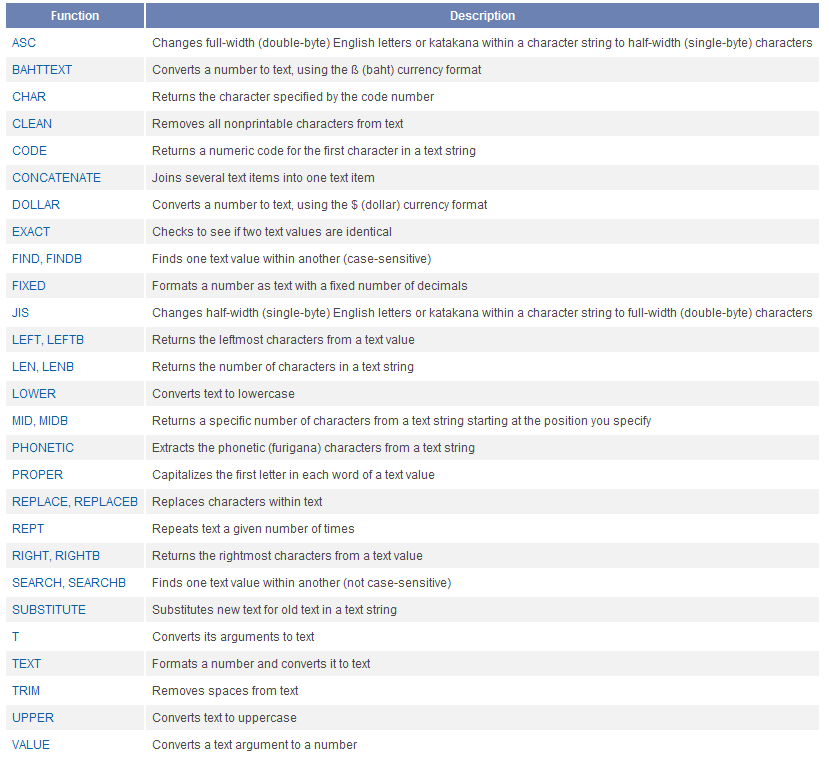The image size is (829, 764).
Task: Open the JIS function link
Action: 20,312
